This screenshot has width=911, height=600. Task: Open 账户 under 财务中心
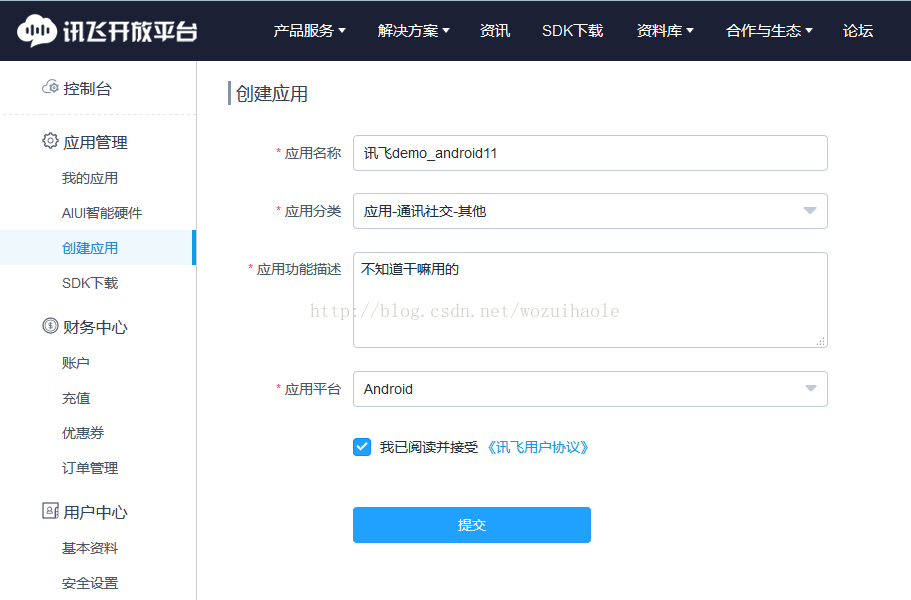click(76, 363)
